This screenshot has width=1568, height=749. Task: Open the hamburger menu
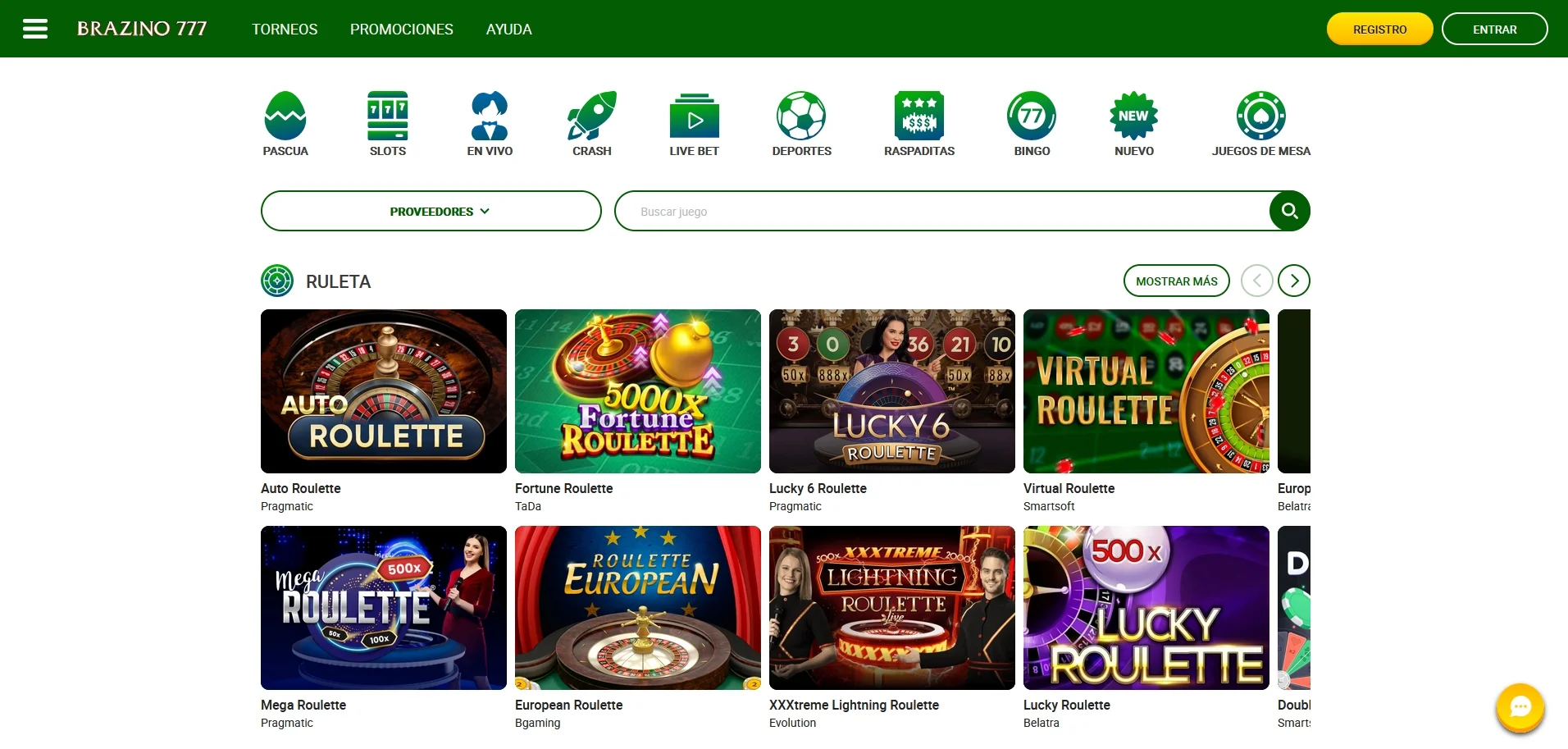[35, 28]
